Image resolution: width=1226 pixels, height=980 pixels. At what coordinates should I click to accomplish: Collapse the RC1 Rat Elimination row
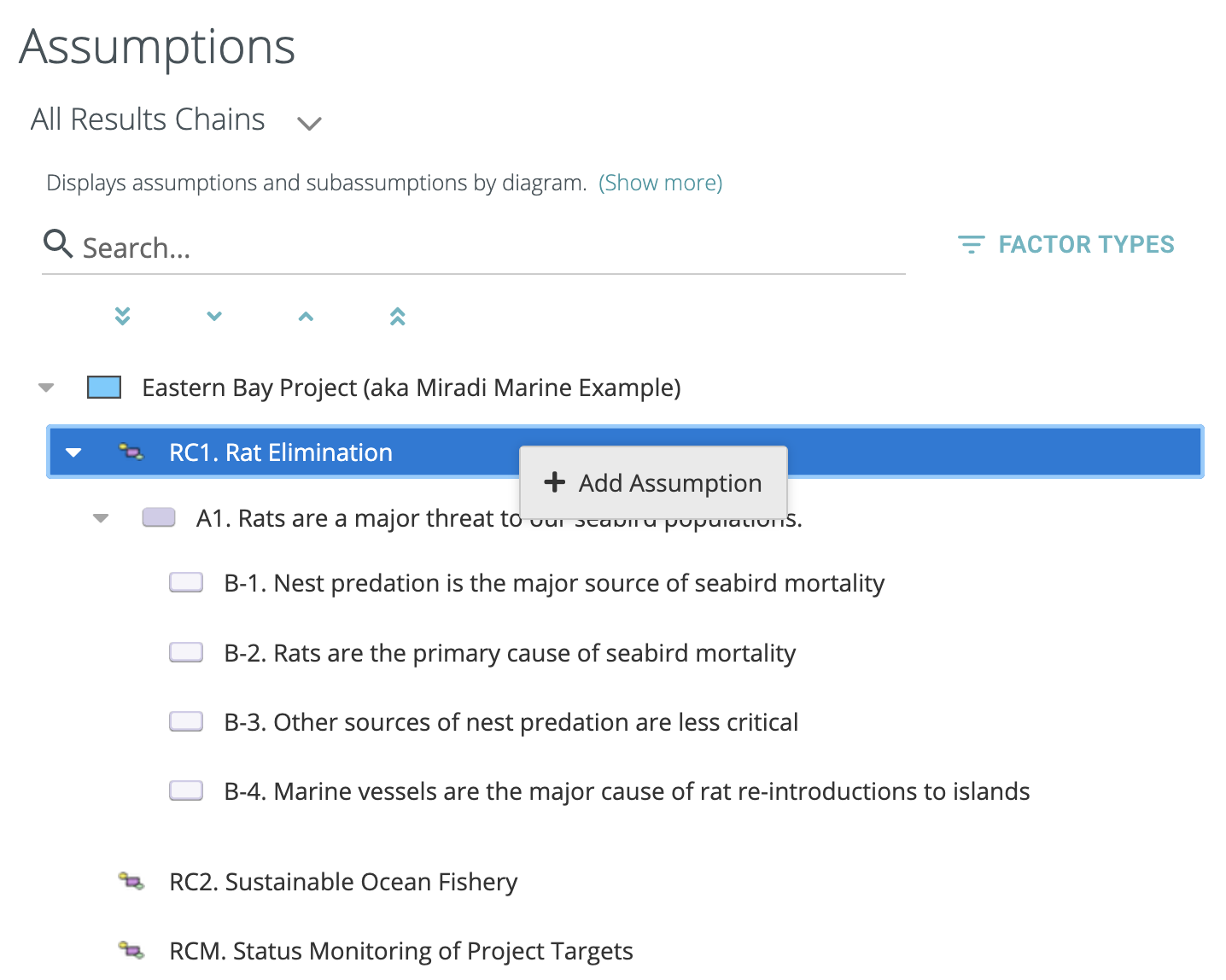coord(74,452)
